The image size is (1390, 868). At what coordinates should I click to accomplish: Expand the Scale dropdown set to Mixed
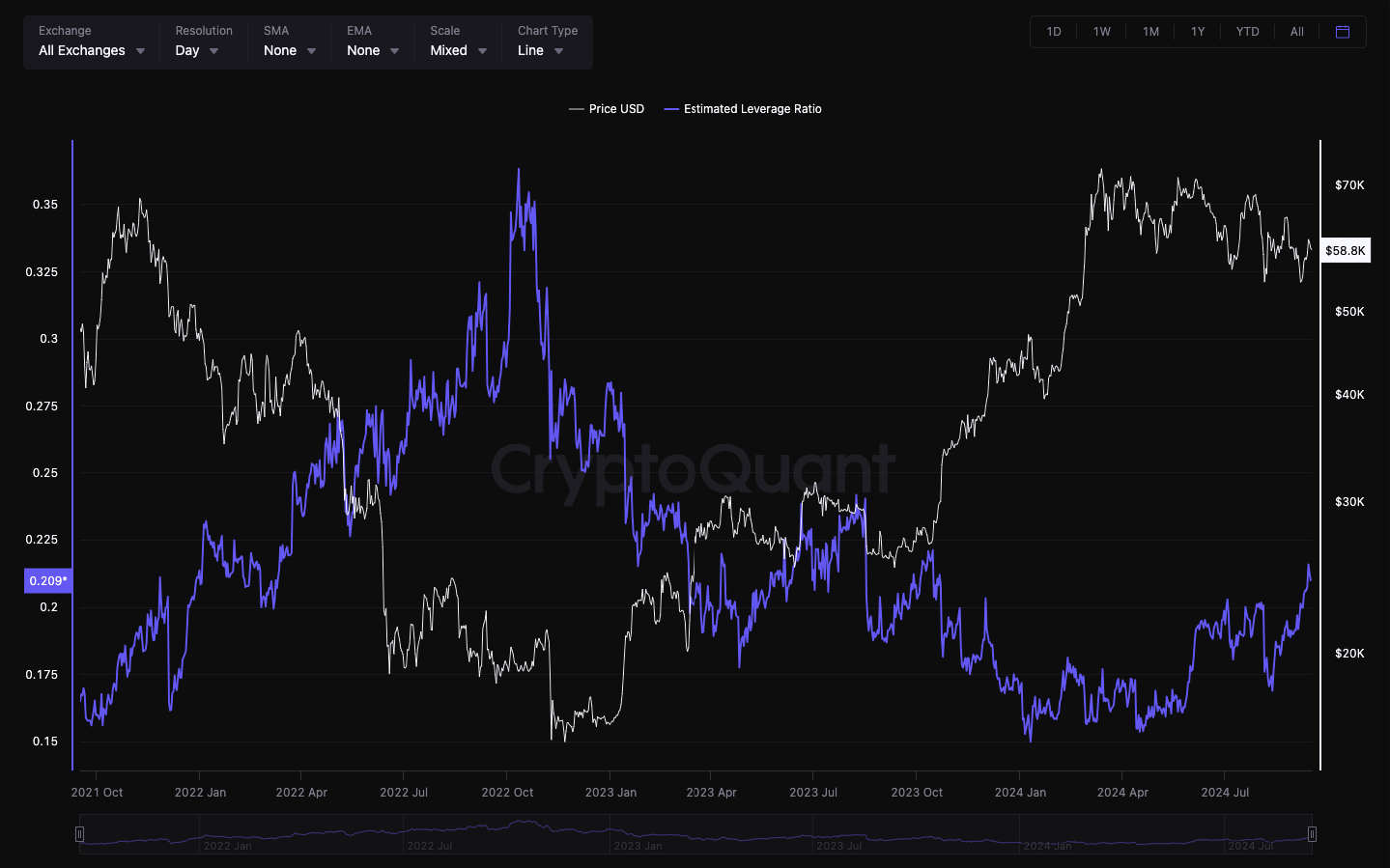coord(458,42)
